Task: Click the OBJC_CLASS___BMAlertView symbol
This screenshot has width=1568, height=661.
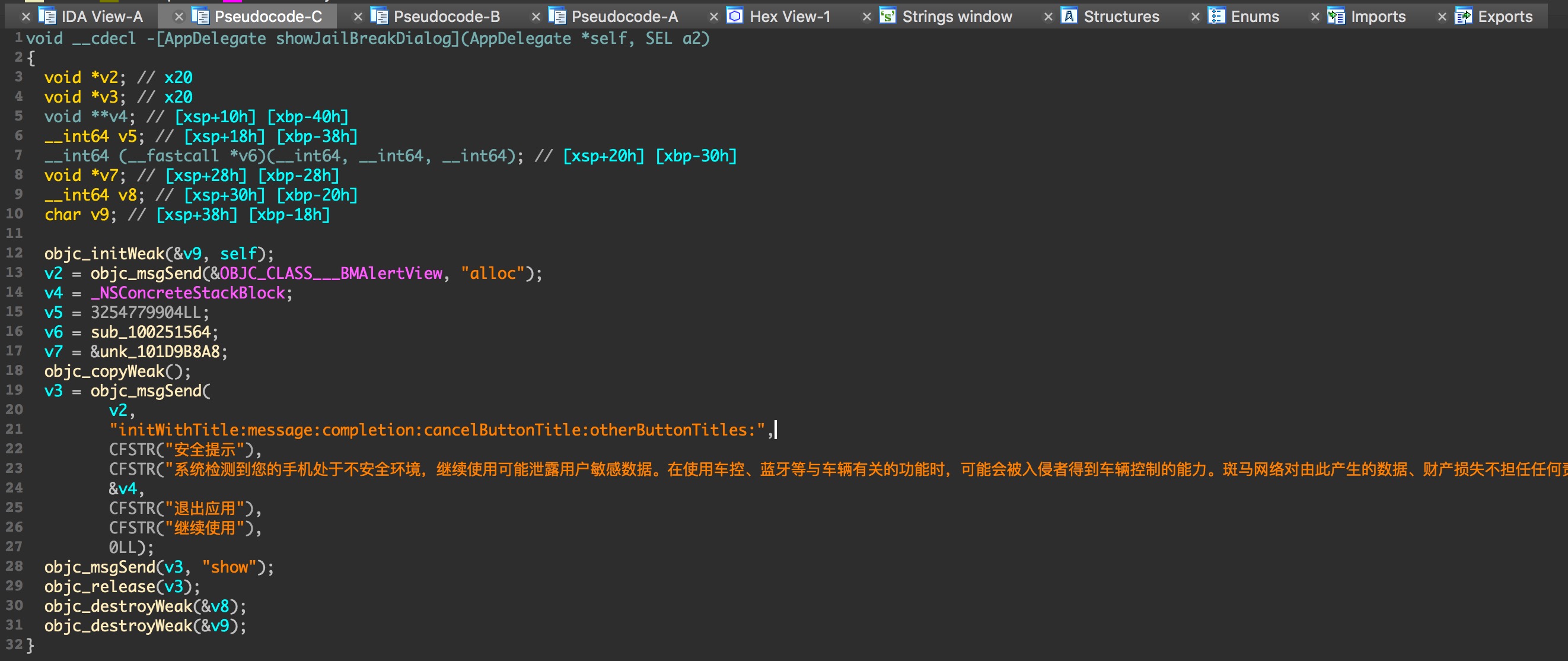Action: tap(330, 273)
